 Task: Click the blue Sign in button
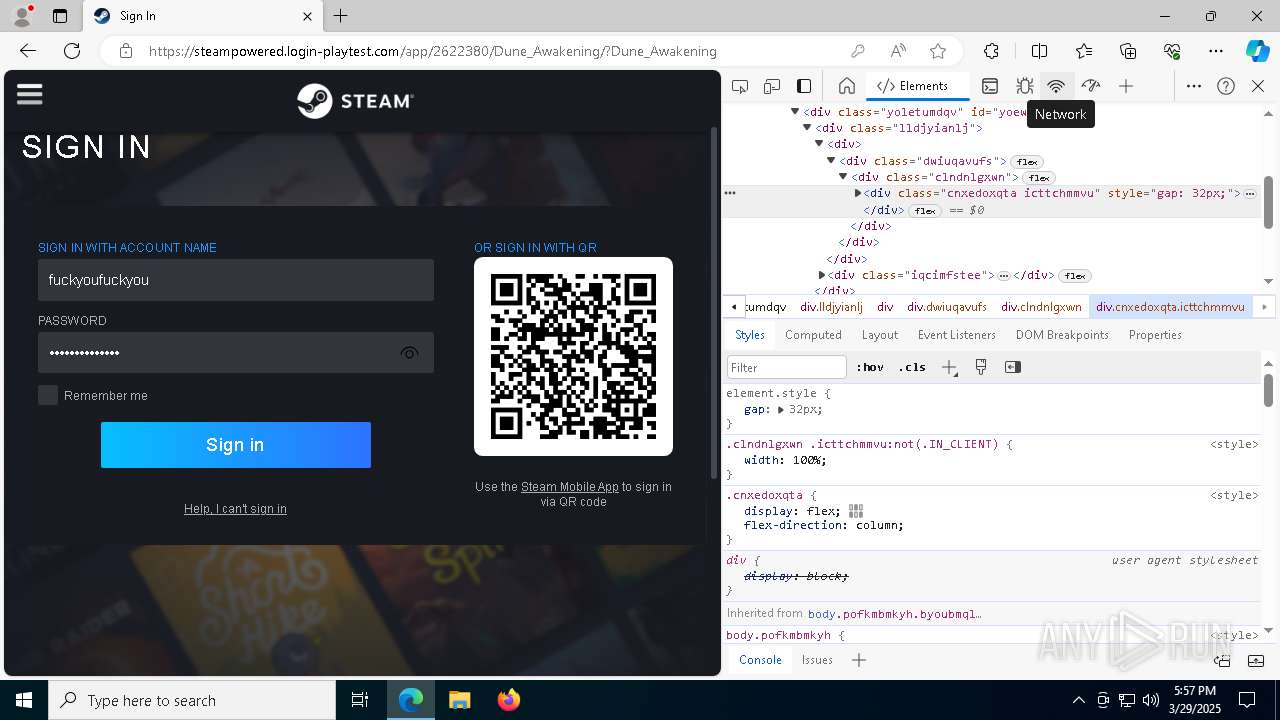[x=236, y=445]
